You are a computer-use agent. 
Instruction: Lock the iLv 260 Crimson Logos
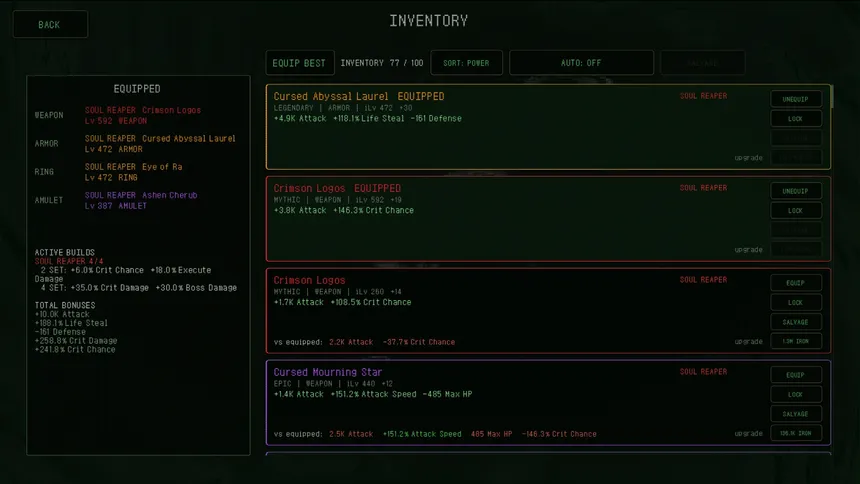795,302
